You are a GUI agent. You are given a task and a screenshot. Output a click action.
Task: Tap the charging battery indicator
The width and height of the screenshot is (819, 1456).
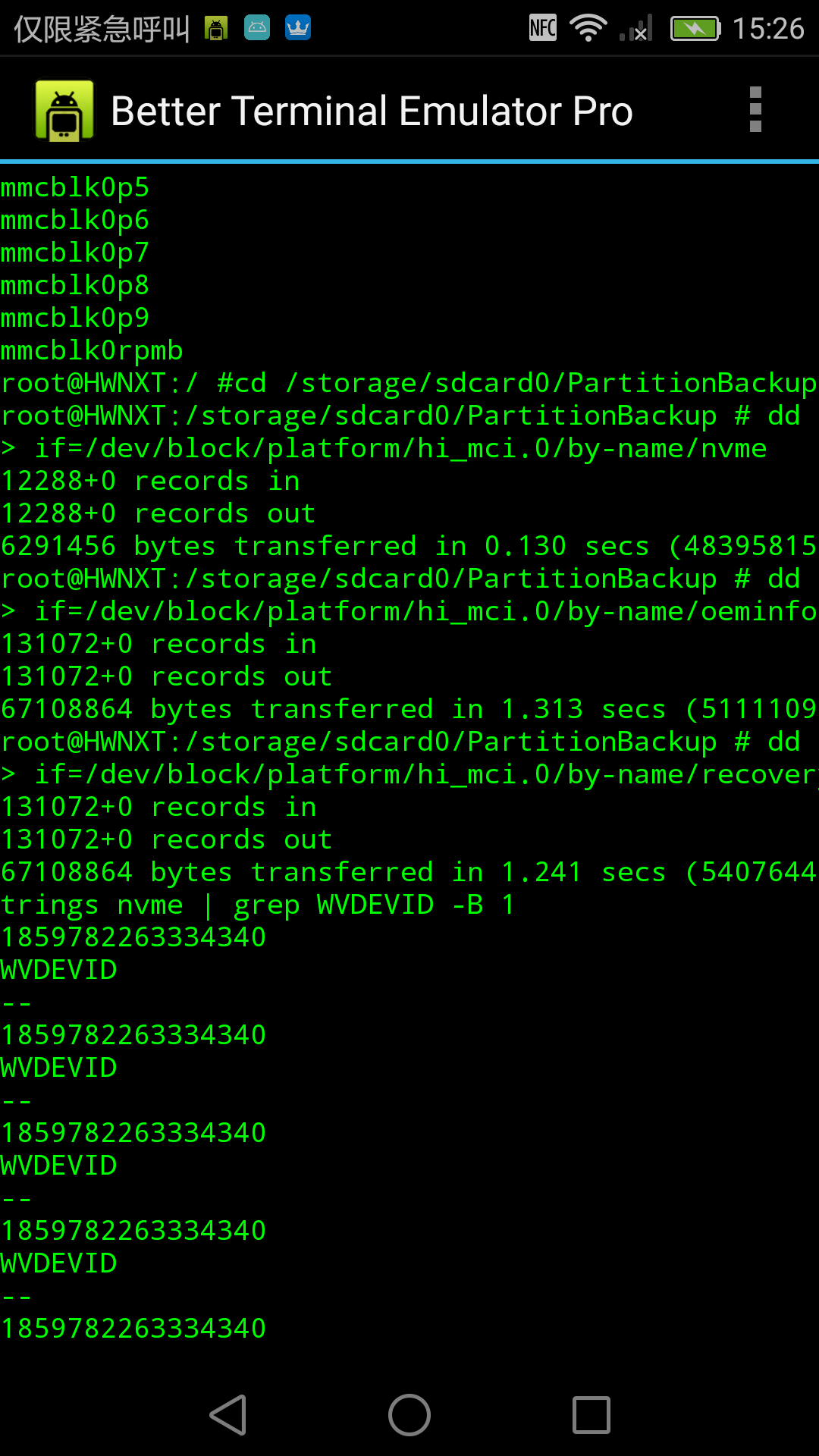click(x=695, y=29)
